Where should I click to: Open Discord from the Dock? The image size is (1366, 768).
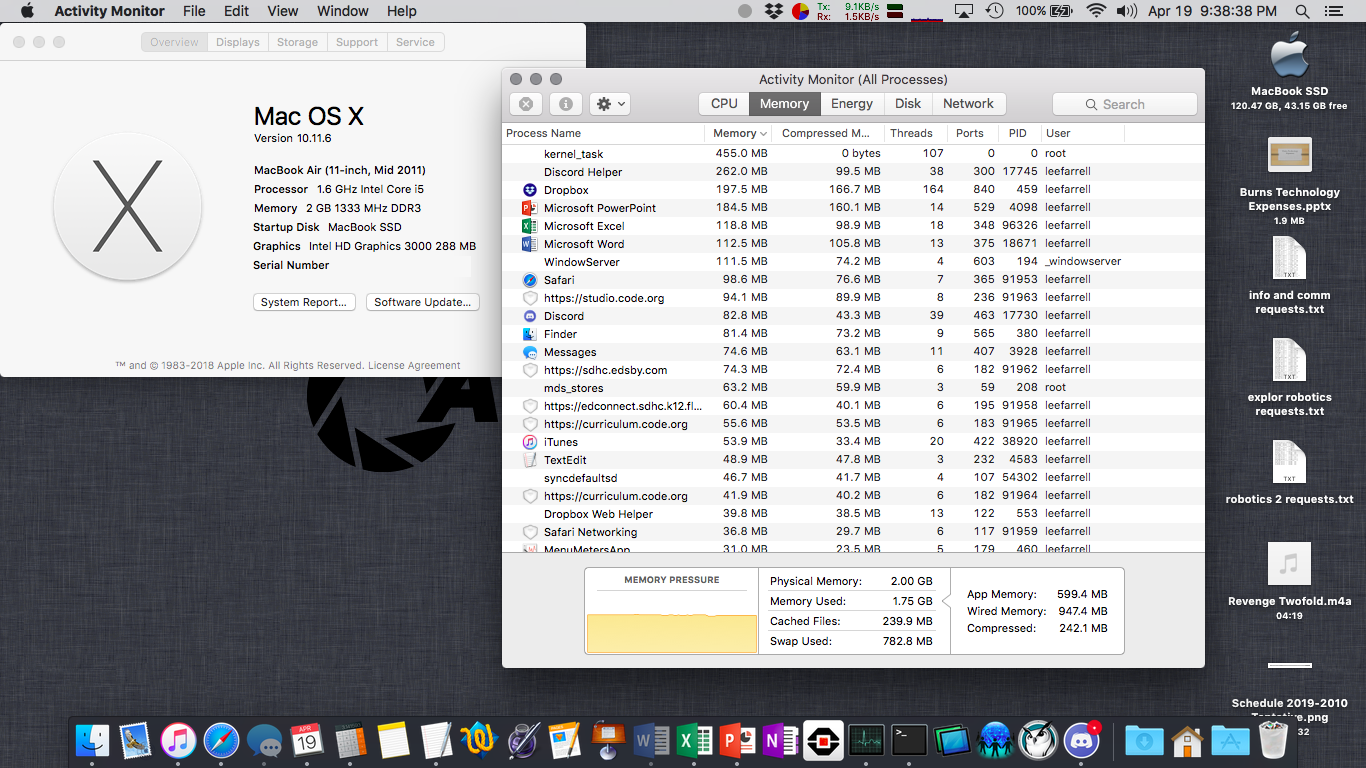pyautogui.click(x=1082, y=741)
